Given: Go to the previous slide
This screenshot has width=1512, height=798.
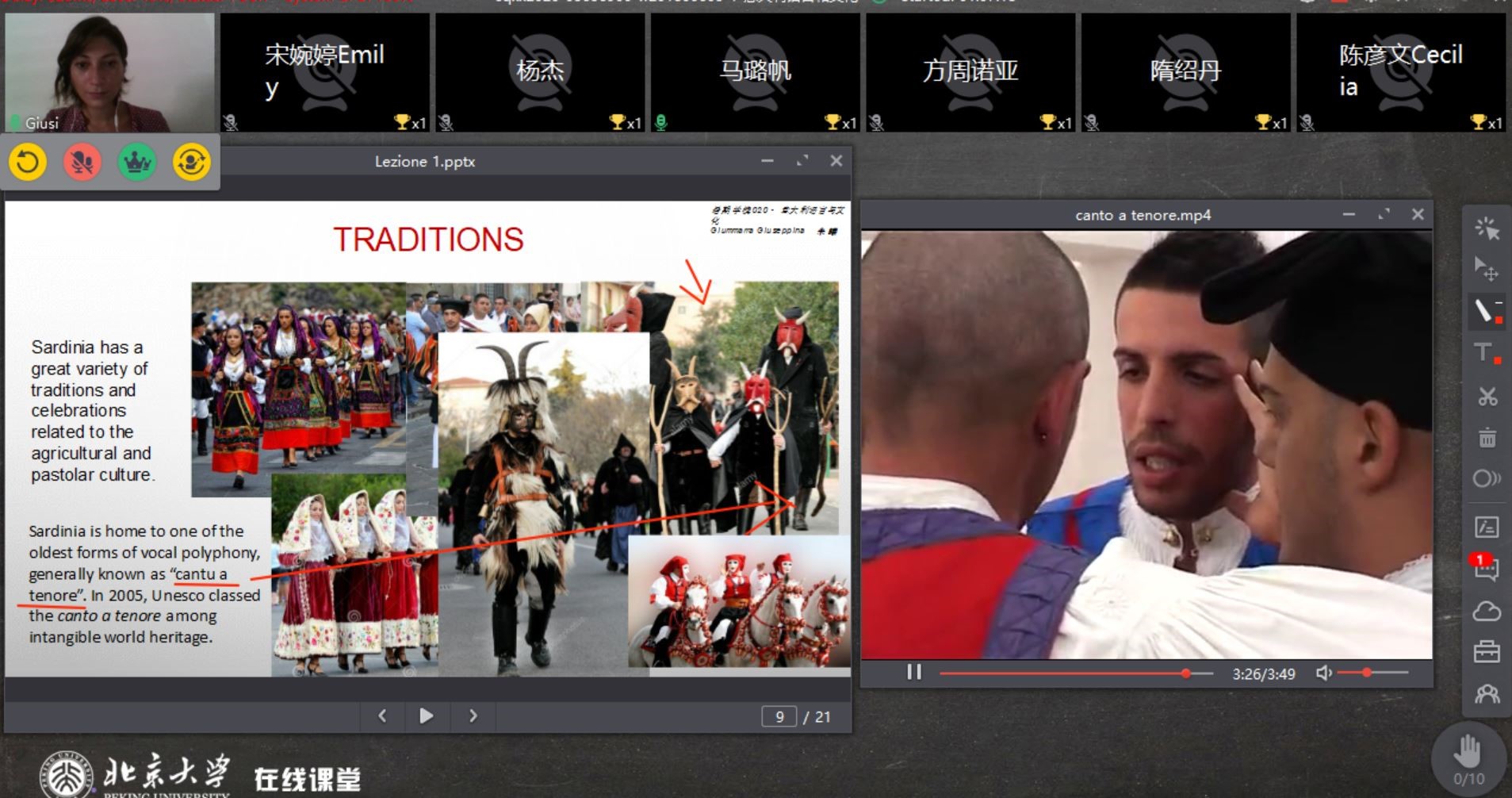Looking at the screenshot, I should [x=382, y=716].
